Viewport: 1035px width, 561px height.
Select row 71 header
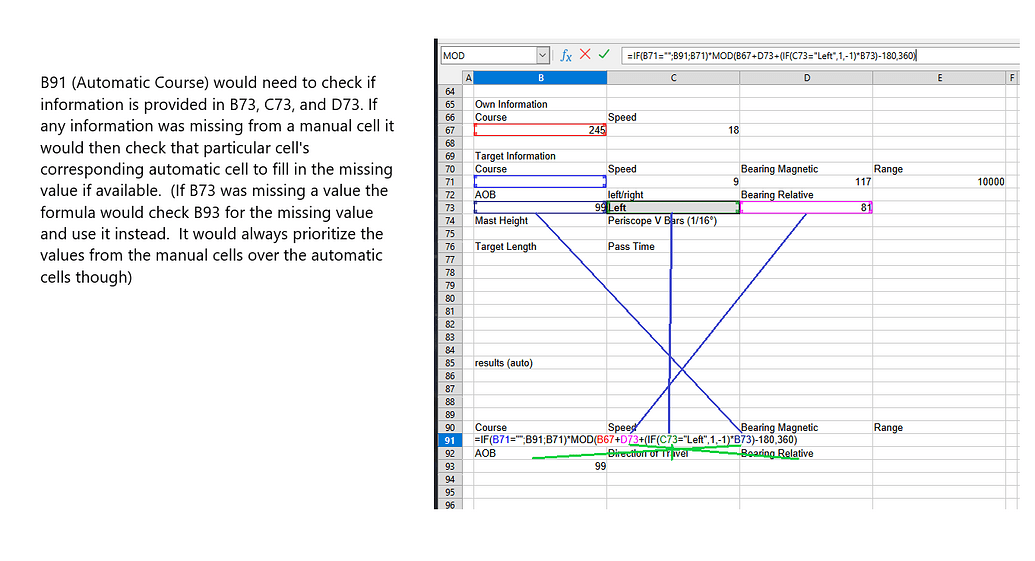450,182
